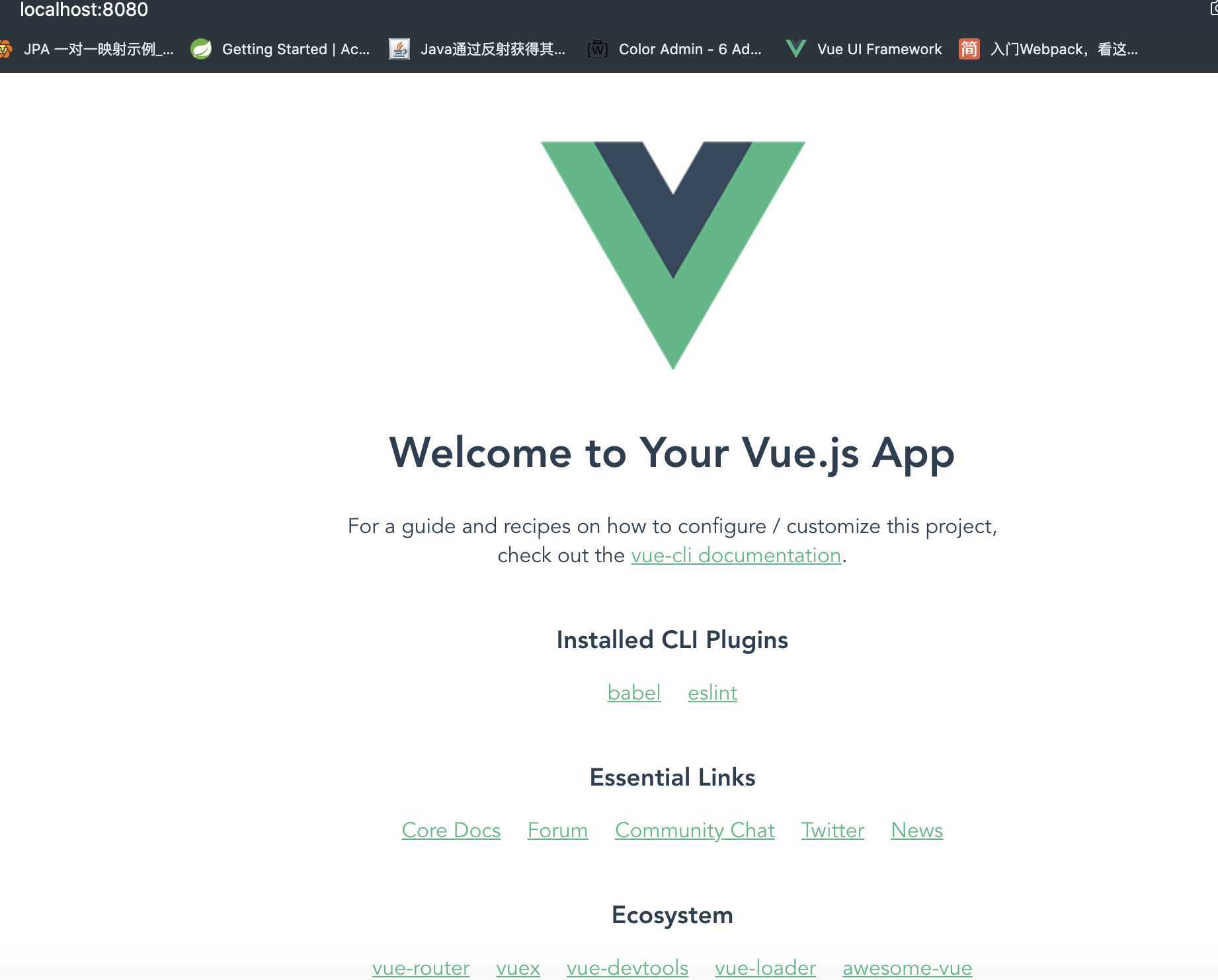The height and width of the screenshot is (980, 1218).
Task: Click the Vue UI Framework favicon
Action: pos(796,49)
